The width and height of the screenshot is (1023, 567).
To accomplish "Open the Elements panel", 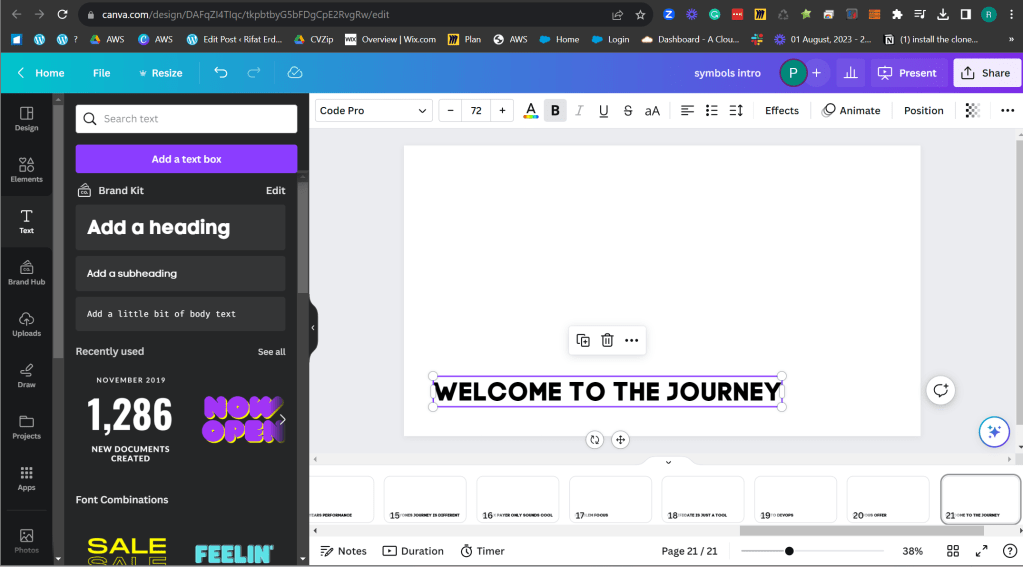I will pos(26,170).
